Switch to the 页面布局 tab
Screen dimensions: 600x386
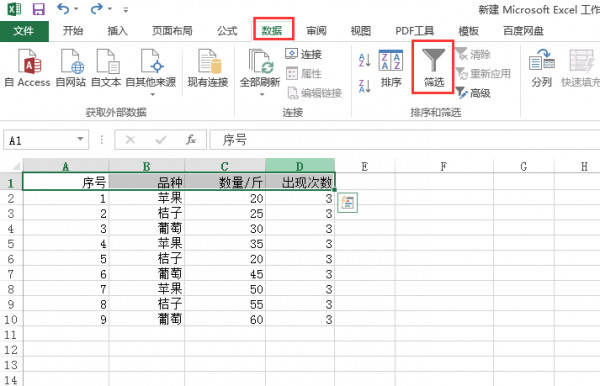[x=172, y=31]
